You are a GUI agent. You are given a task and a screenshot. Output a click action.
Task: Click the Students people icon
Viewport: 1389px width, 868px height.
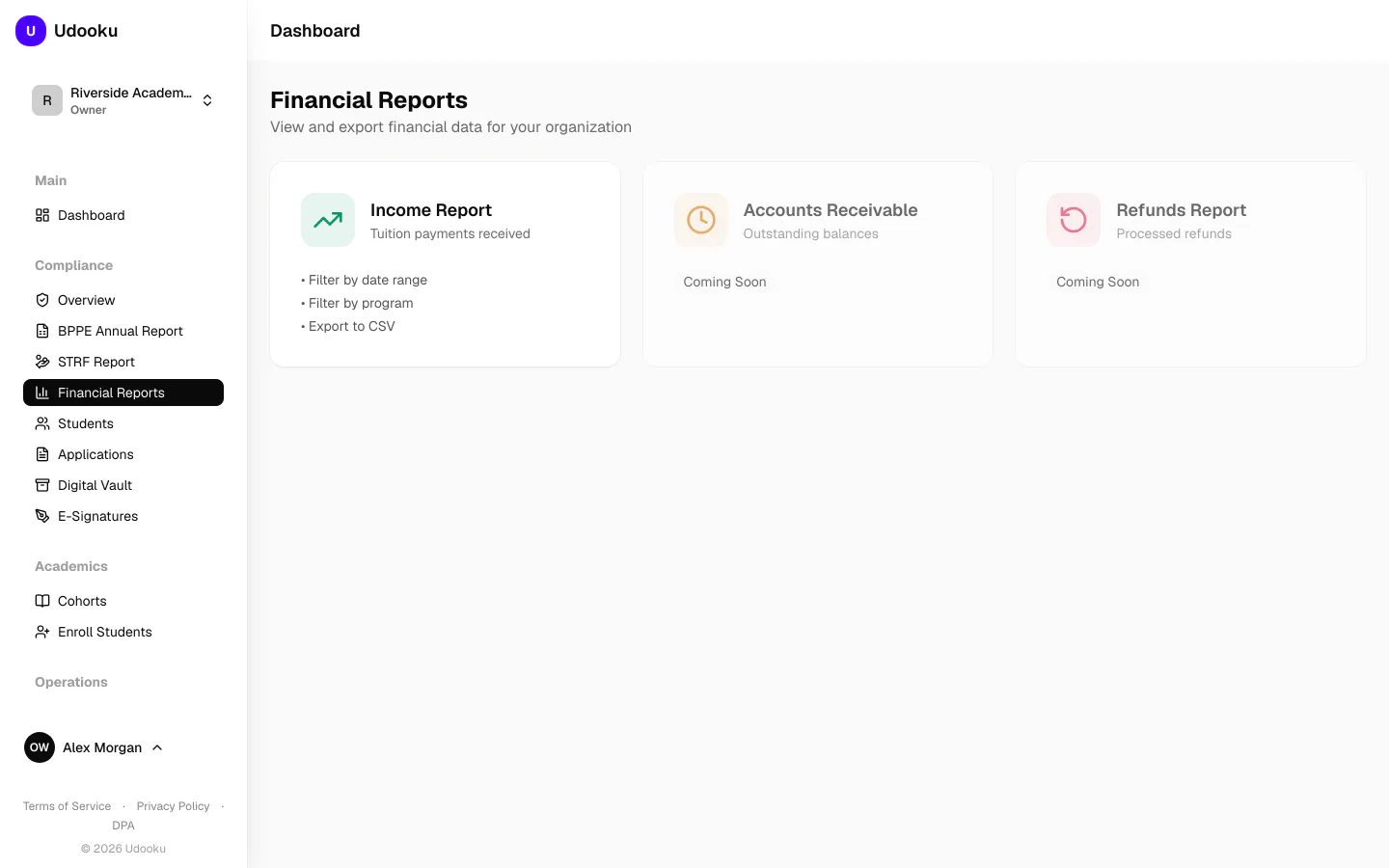pos(42,423)
